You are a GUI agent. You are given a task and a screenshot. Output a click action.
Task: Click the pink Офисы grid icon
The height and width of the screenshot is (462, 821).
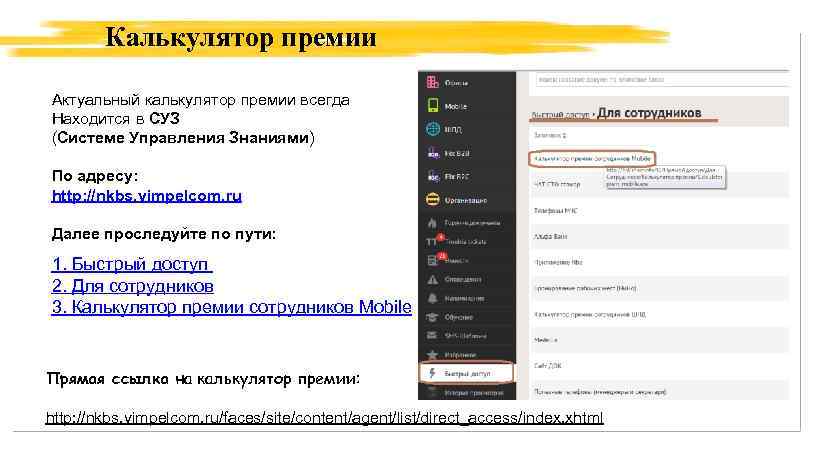432,82
